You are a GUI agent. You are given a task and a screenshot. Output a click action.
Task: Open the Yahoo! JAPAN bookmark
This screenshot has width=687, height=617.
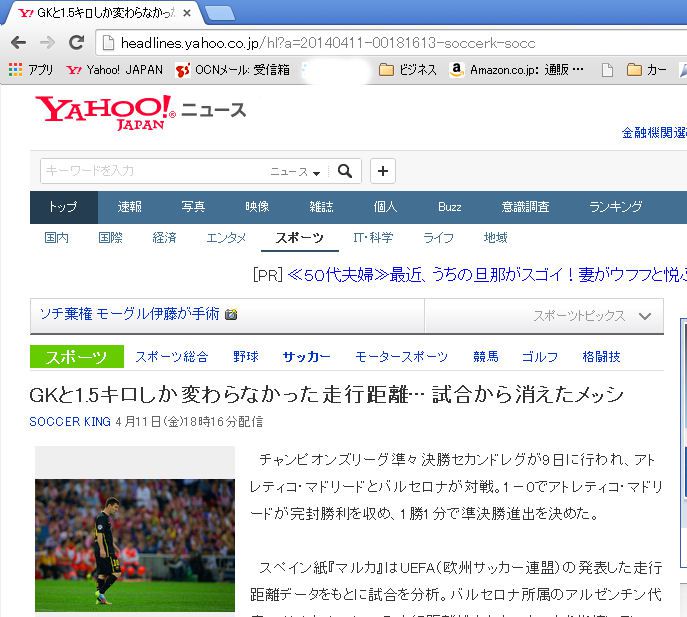pos(114,70)
